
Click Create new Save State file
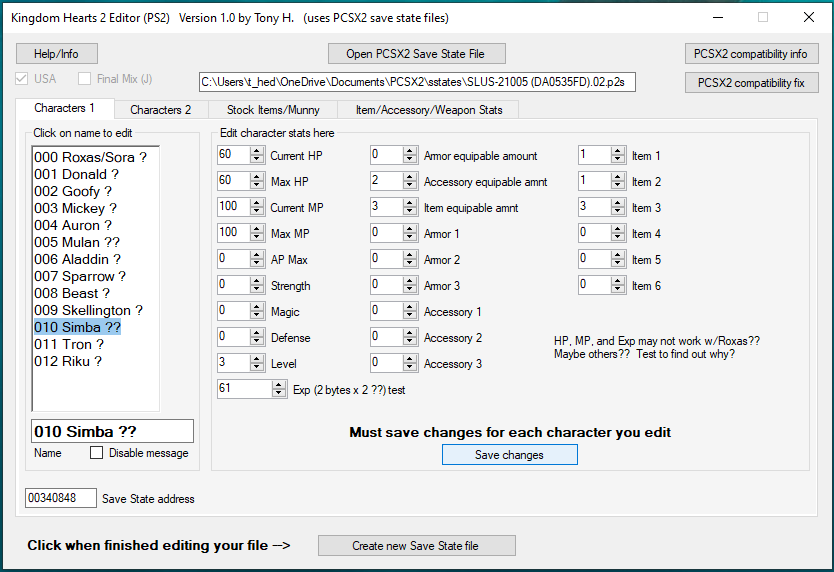click(x=417, y=545)
